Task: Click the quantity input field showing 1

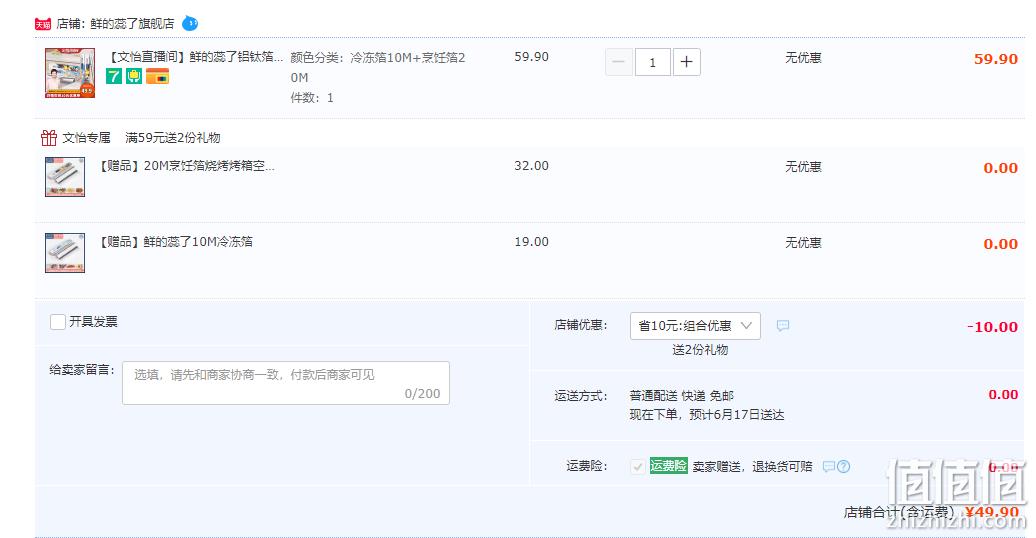Action: [x=653, y=62]
